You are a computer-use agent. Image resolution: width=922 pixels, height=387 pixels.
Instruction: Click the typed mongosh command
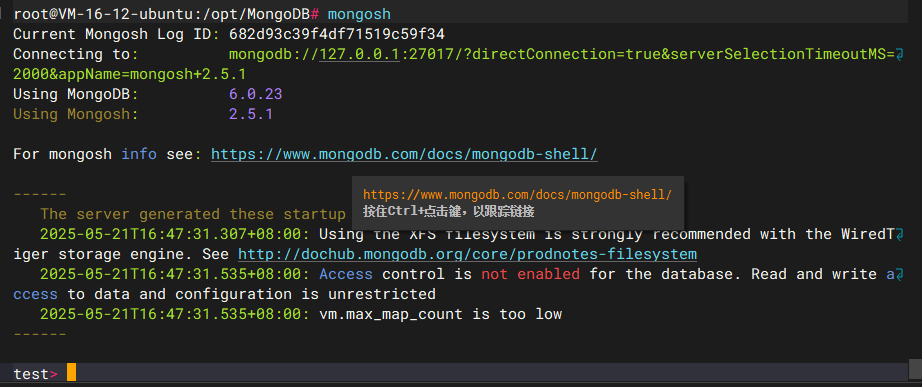[x=359, y=14]
